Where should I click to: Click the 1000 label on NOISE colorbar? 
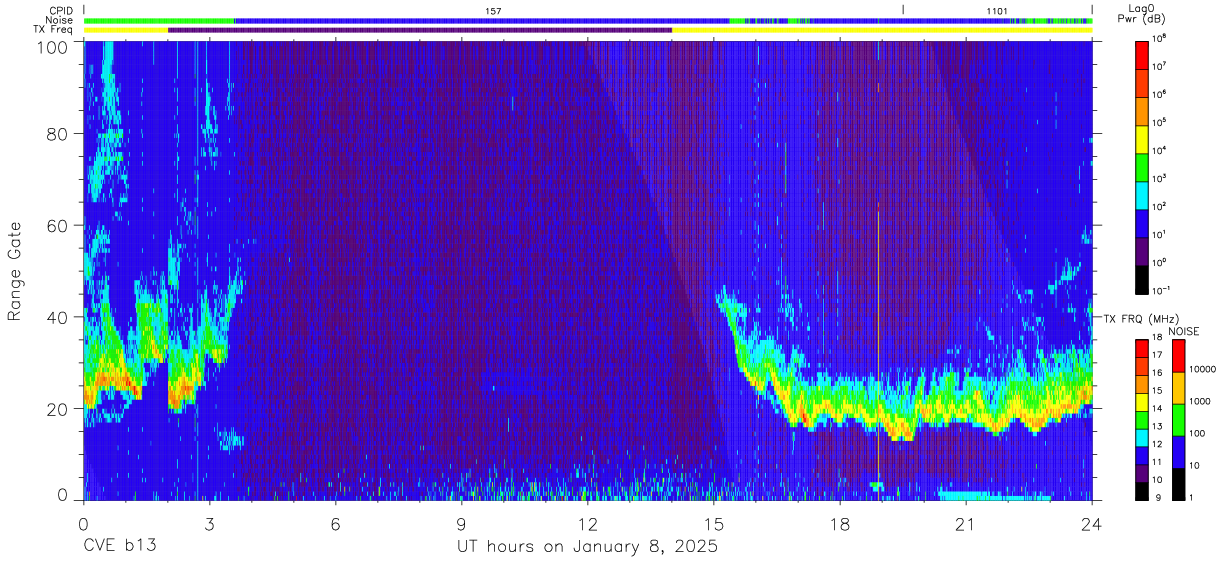[1198, 401]
